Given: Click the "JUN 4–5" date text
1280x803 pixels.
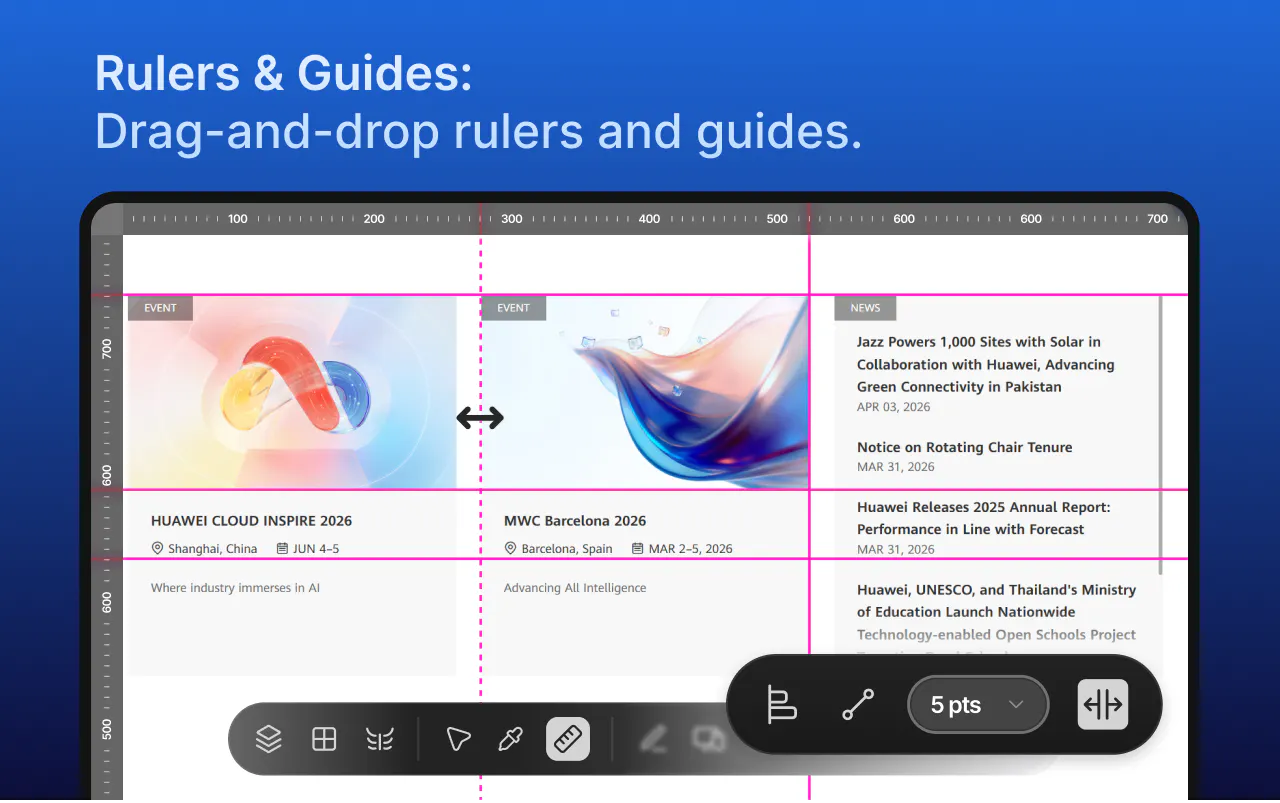Looking at the screenshot, I should [x=316, y=549].
